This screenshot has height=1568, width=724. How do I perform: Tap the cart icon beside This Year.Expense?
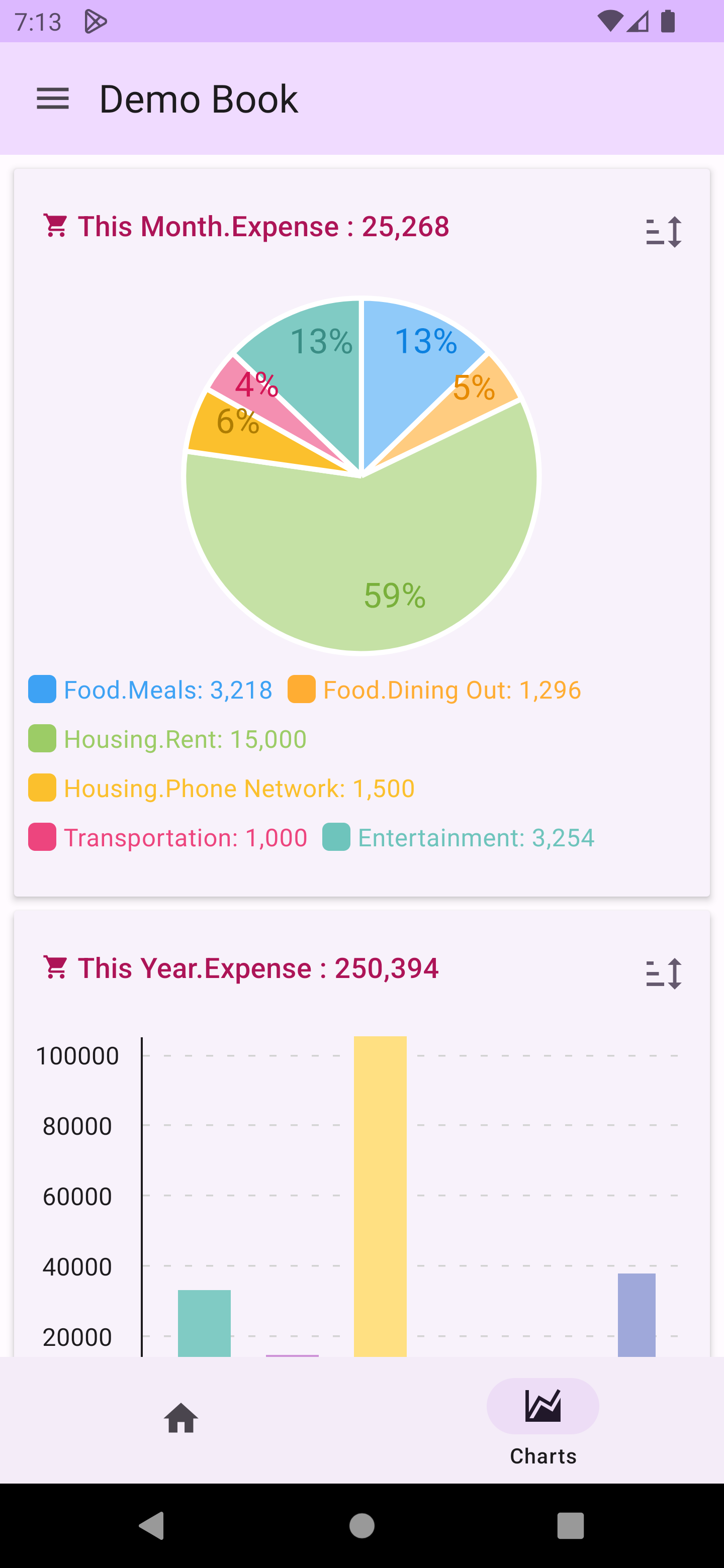[x=56, y=967]
